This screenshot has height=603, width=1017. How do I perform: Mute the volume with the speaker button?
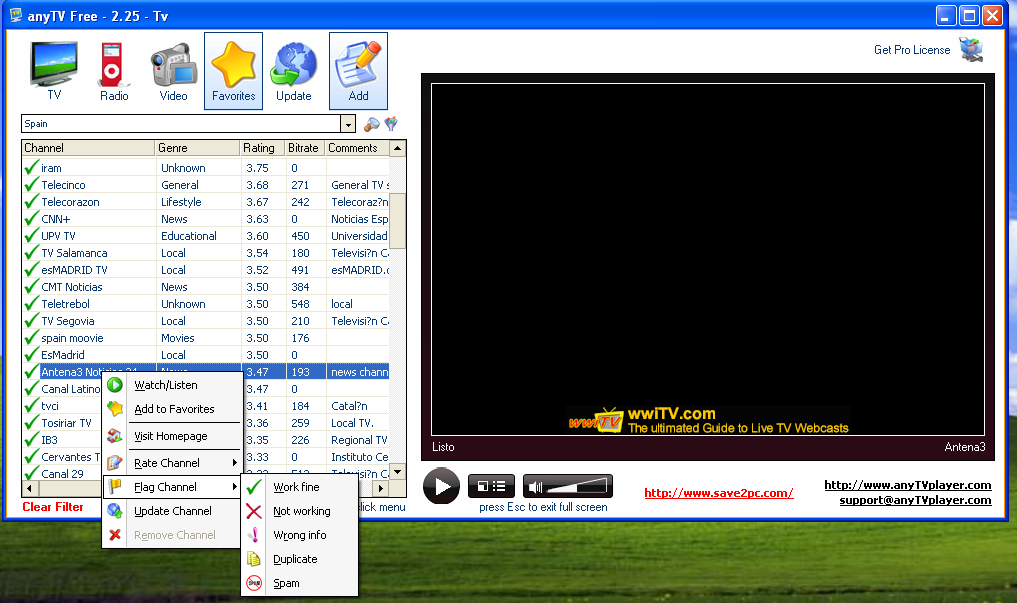534,486
